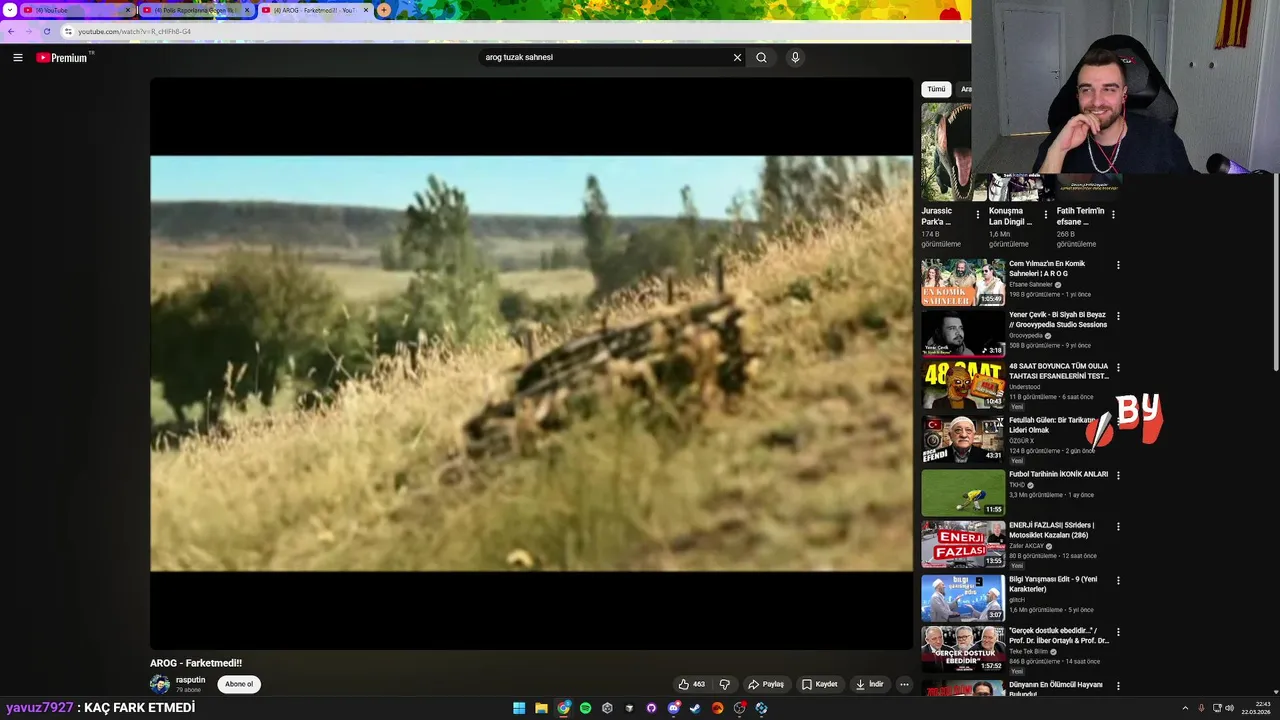This screenshot has height=720, width=1280.
Task: Open Spotify from the taskbar
Action: click(586, 708)
